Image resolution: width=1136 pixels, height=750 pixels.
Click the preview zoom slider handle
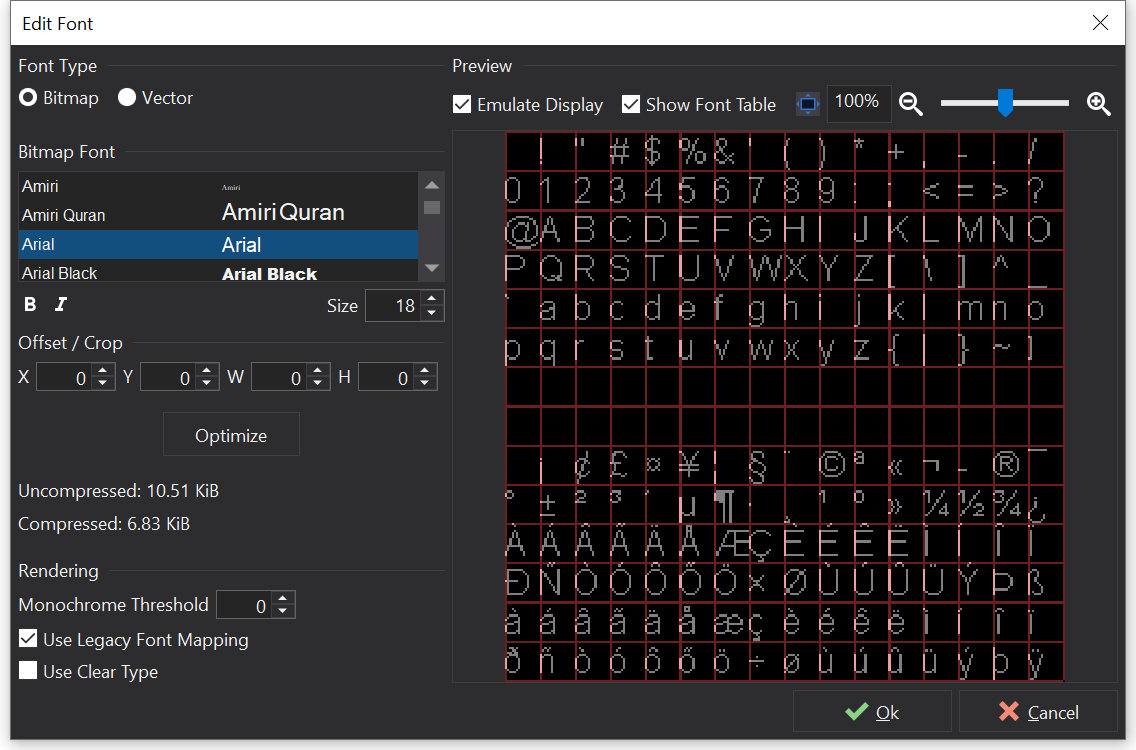coord(1005,102)
